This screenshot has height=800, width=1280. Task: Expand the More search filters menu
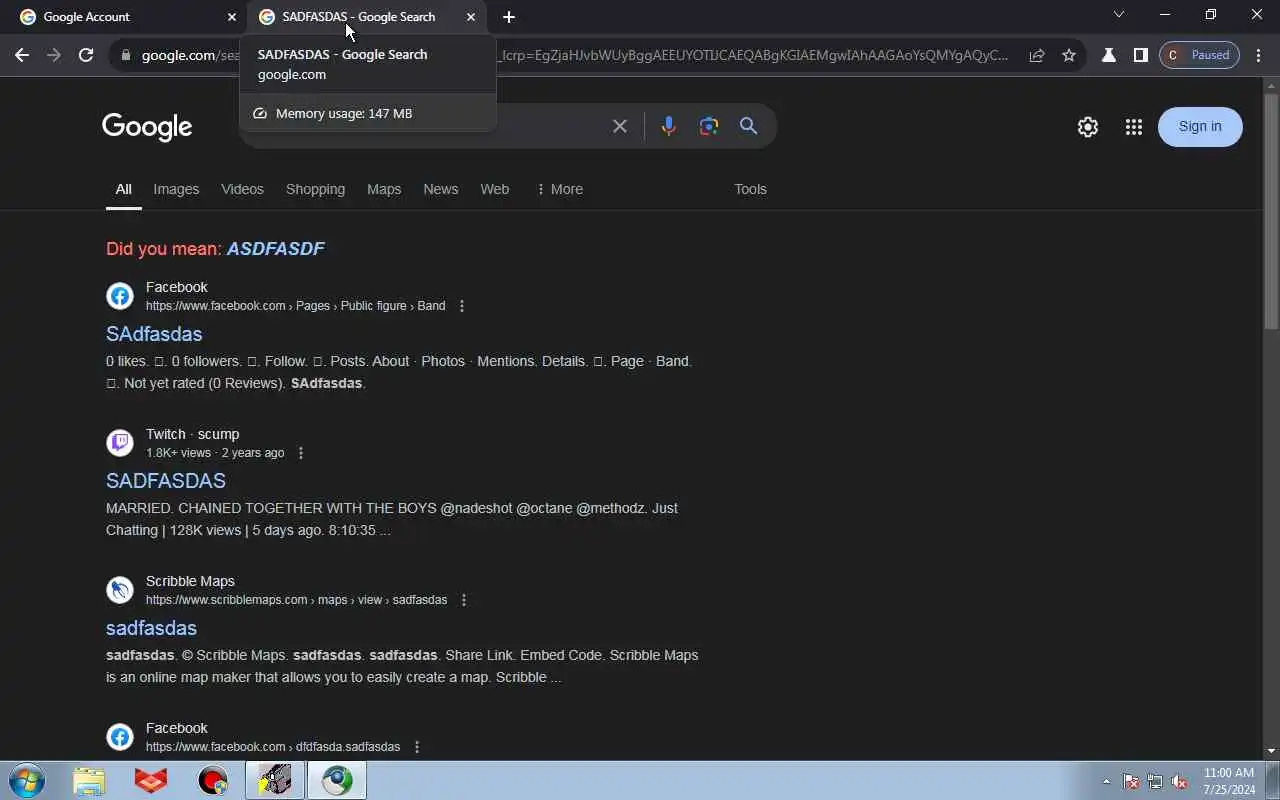pyautogui.click(x=559, y=189)
